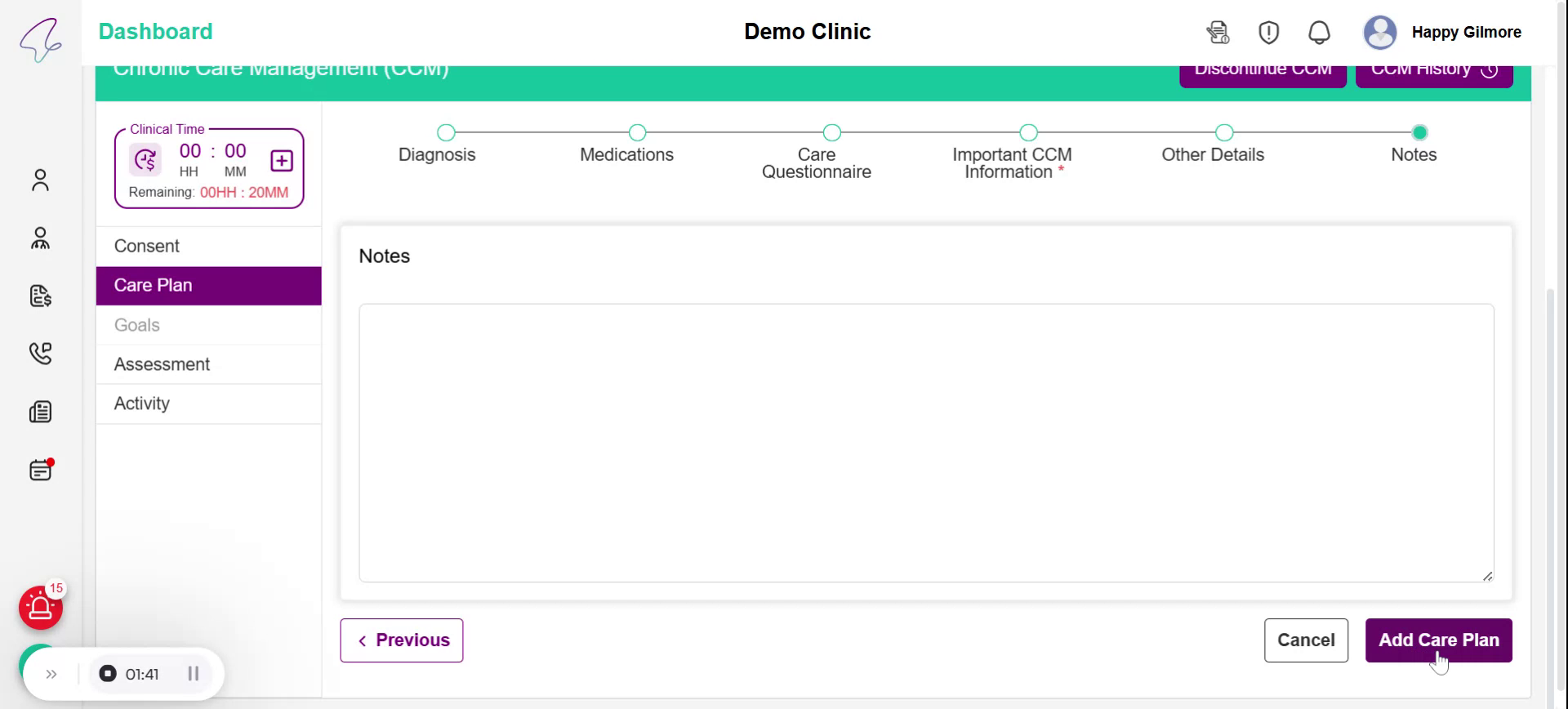Click the Add Care Plan button
1568x709 pixels.
coord(1438,640)
